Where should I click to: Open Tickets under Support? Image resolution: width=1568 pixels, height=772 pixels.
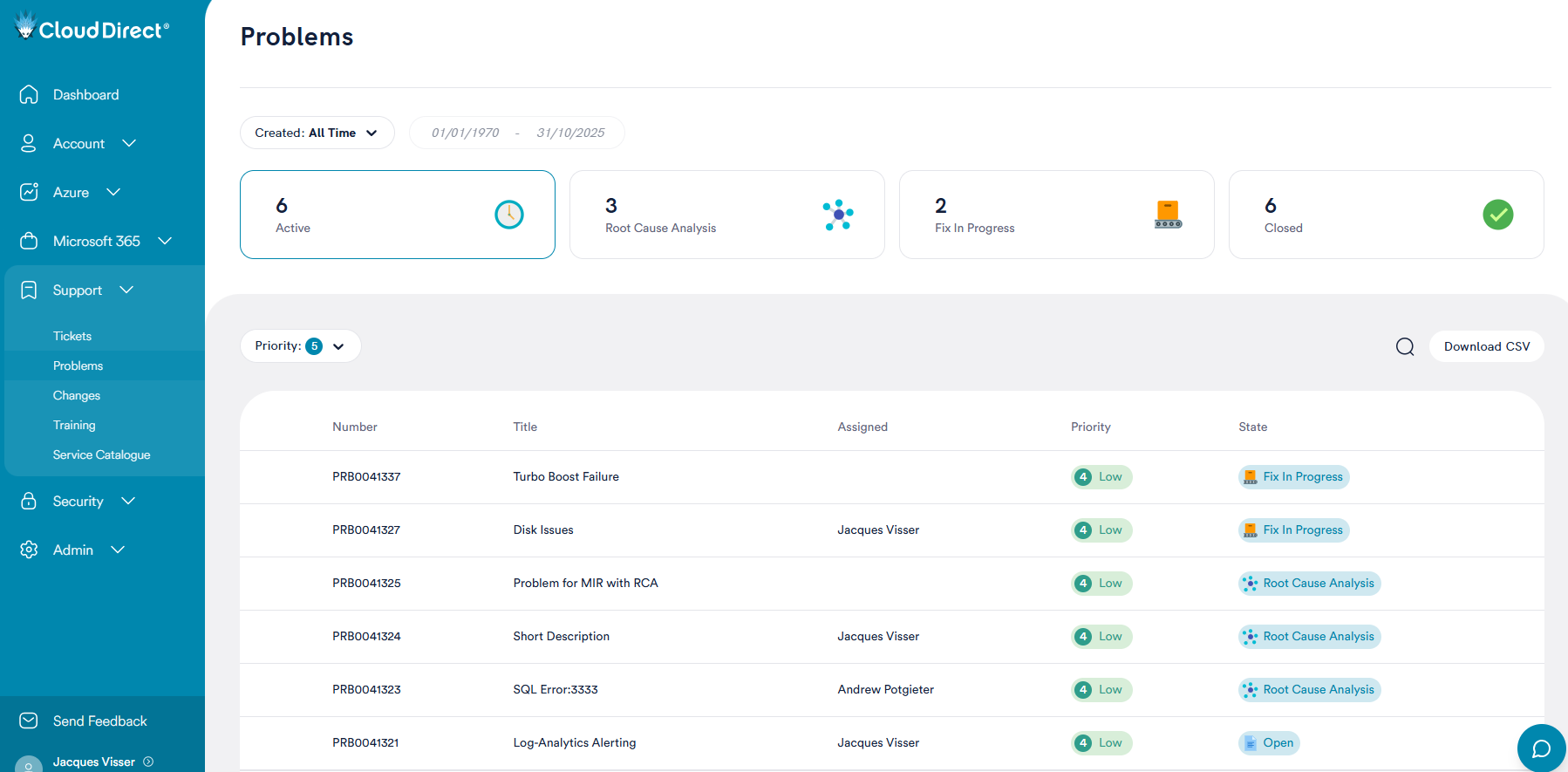pos(72,336)
